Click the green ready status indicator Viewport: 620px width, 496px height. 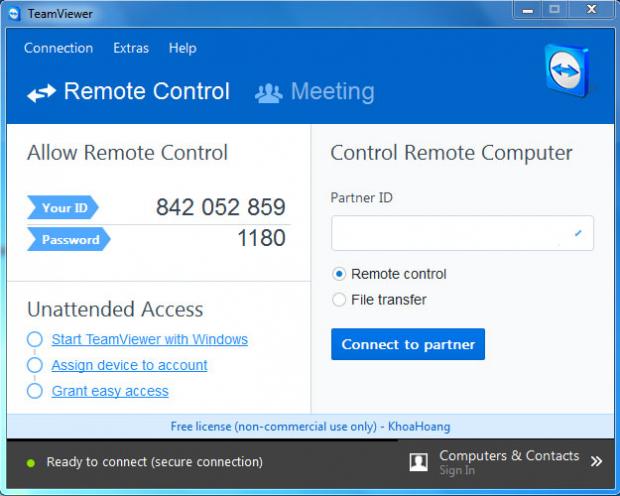[x=30, y=463]
